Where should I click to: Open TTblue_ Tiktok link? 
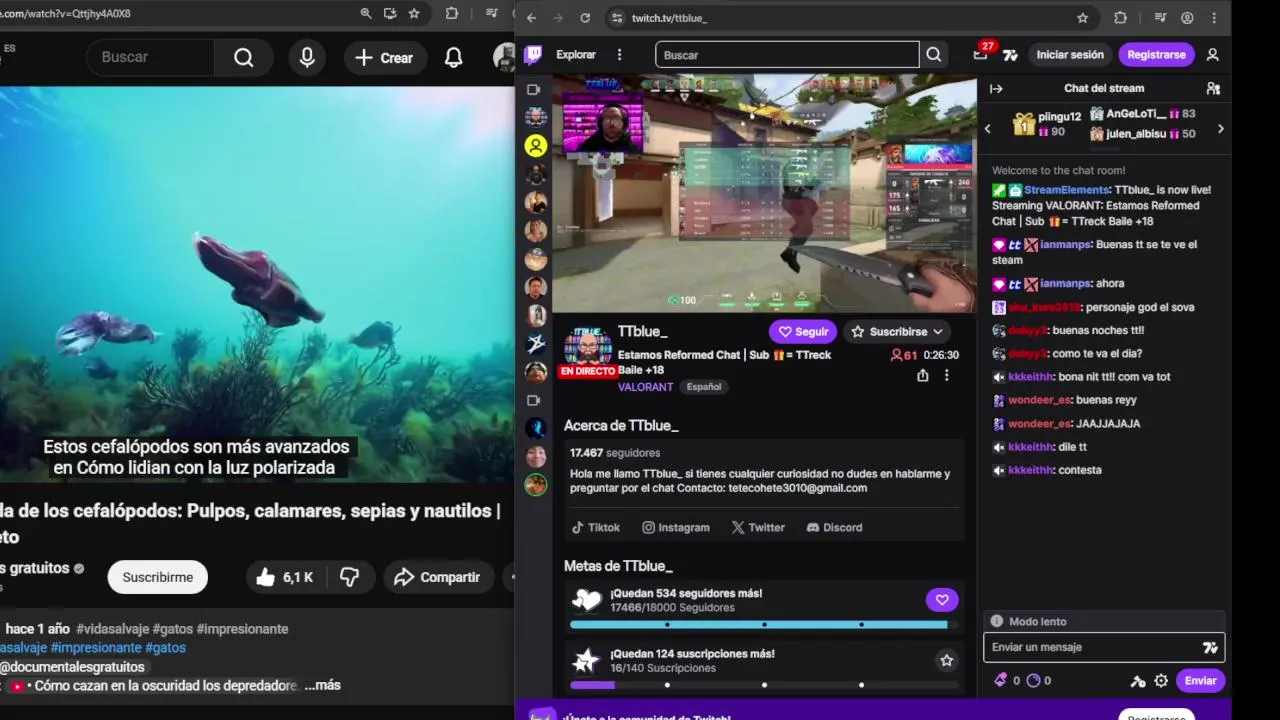(595, 527)
